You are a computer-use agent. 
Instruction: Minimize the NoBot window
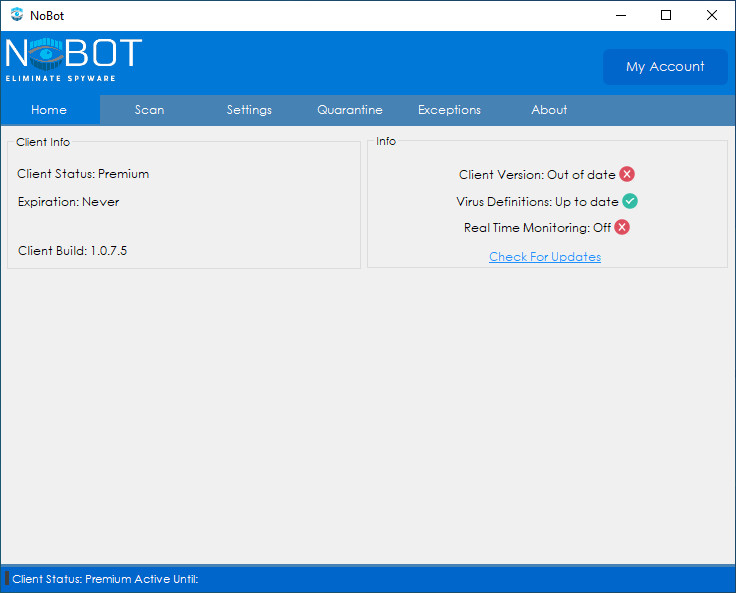coord(621,15)
